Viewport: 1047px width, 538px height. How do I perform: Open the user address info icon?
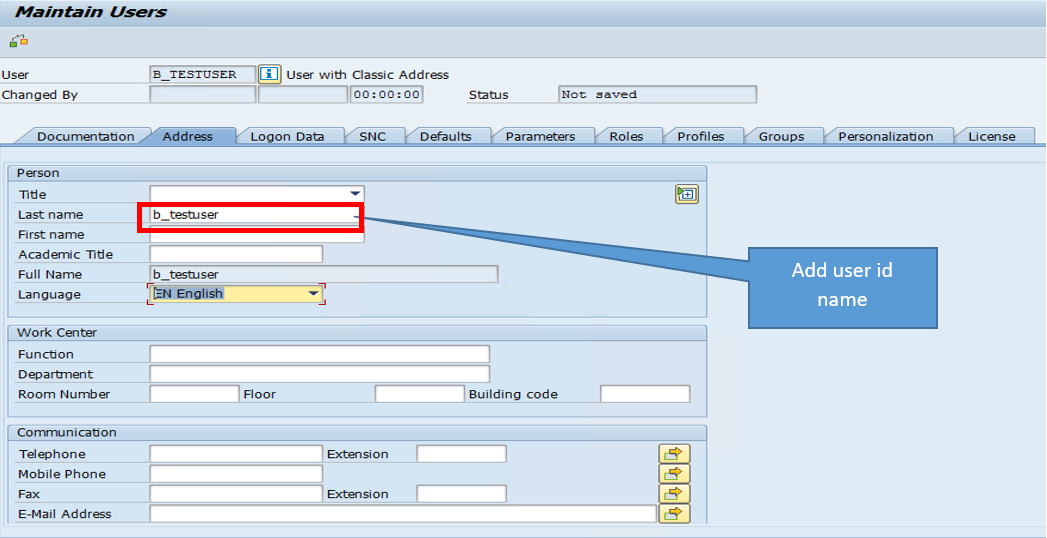[x=269, y=74]
